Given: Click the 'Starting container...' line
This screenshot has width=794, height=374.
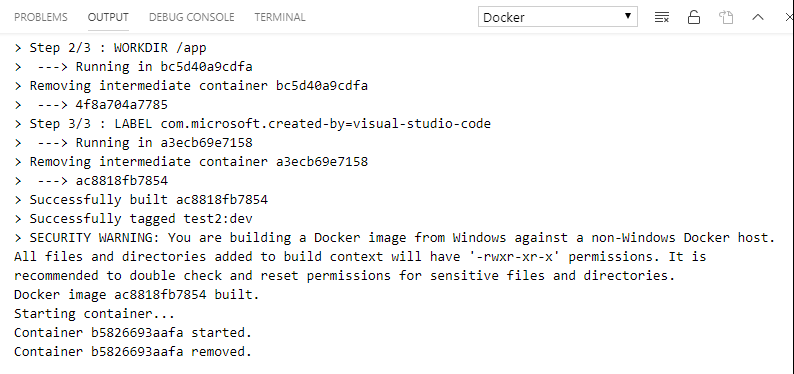Looking at the screenshot, I should [x=94, y=314].
